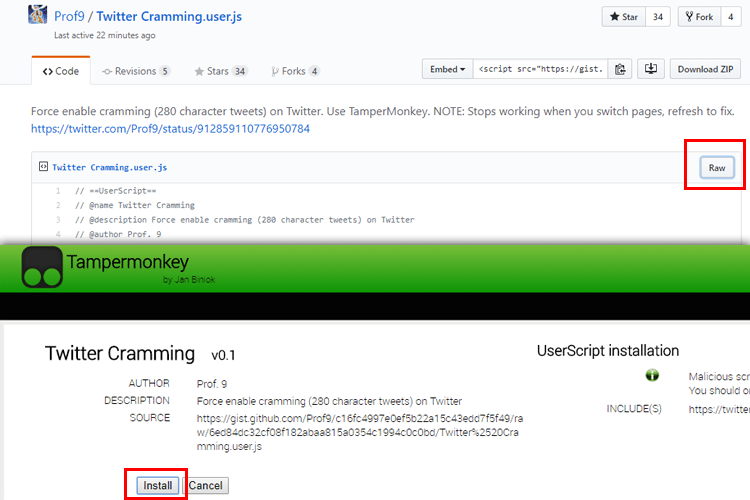
Task: Click the '// @description Force enable cramming' code line
Action: click(244, 220)
